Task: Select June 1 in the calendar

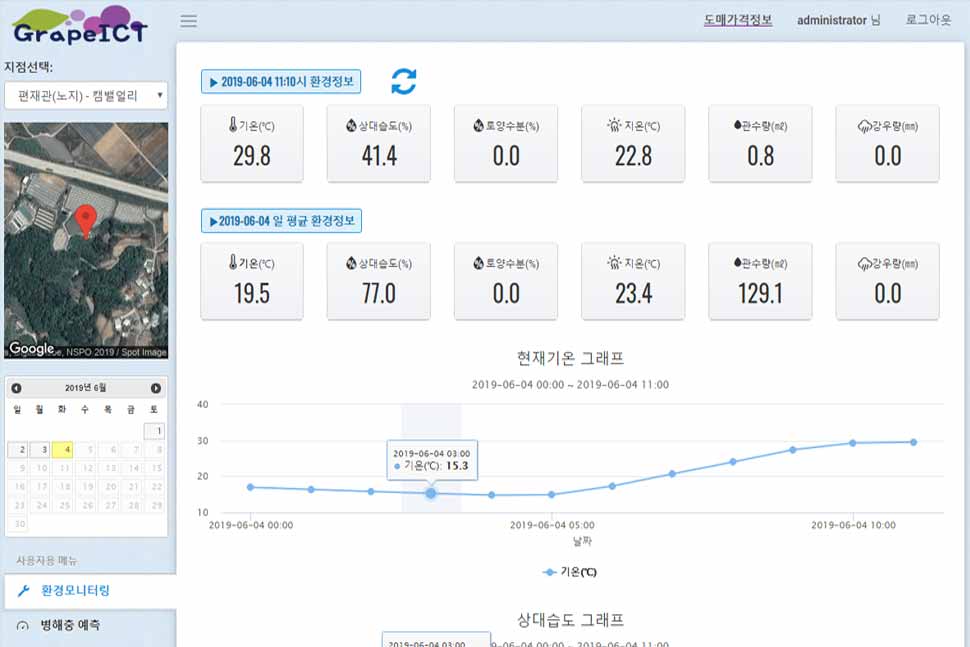Action: pos(154,431)
